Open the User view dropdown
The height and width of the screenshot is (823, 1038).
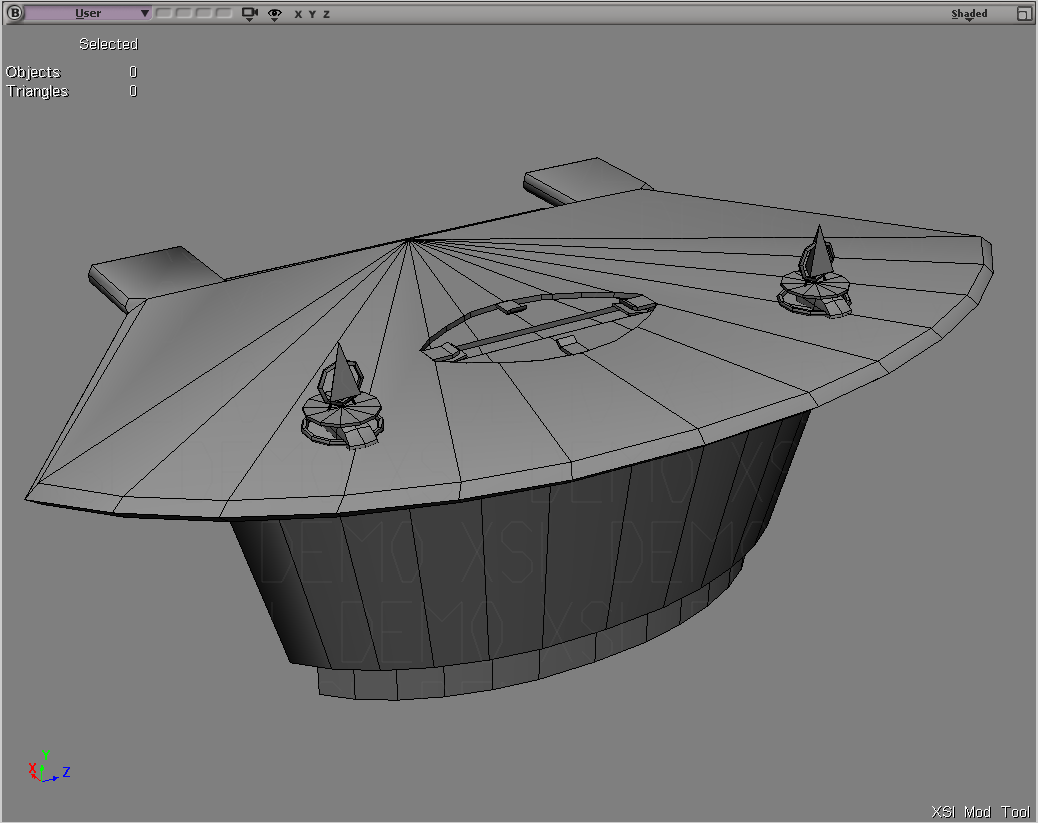coord(87,13)
